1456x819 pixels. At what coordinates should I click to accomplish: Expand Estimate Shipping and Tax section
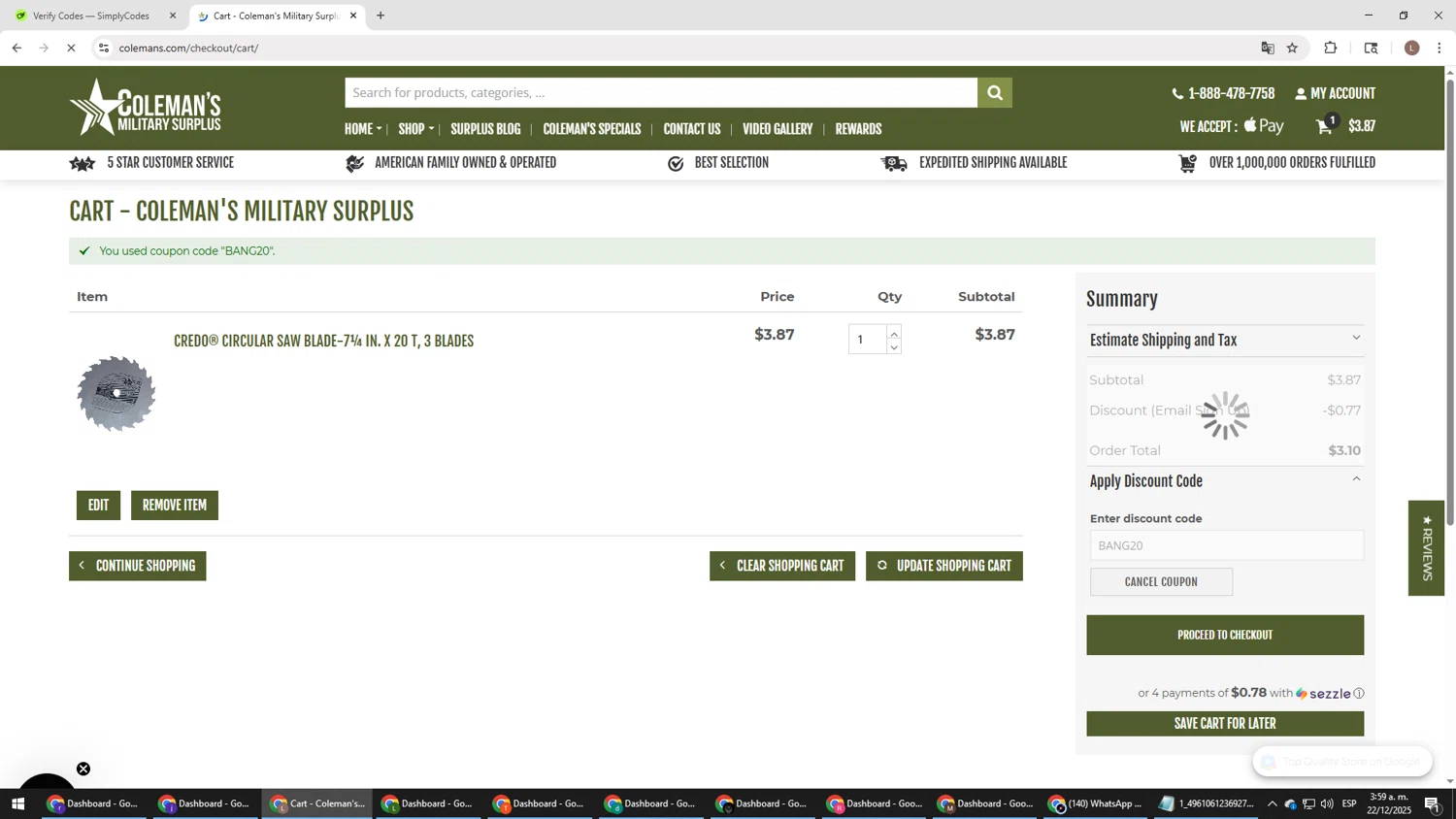(1225, 341)
